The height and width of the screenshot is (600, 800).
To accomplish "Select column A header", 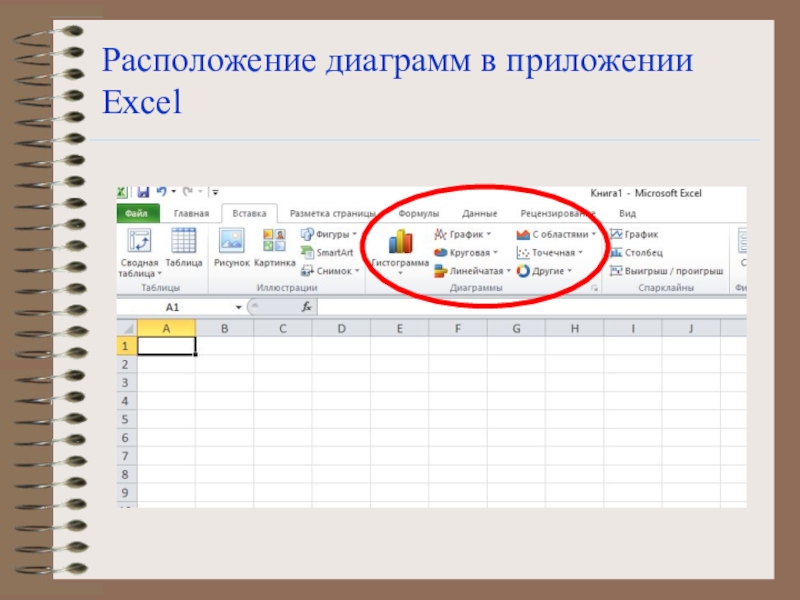I will (166, 328).
